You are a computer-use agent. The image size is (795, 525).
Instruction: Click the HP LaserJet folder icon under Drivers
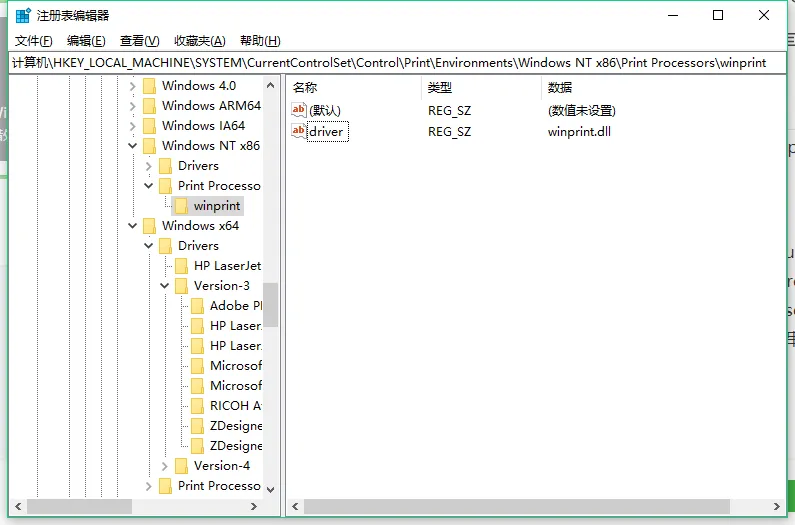coord(181,266)
